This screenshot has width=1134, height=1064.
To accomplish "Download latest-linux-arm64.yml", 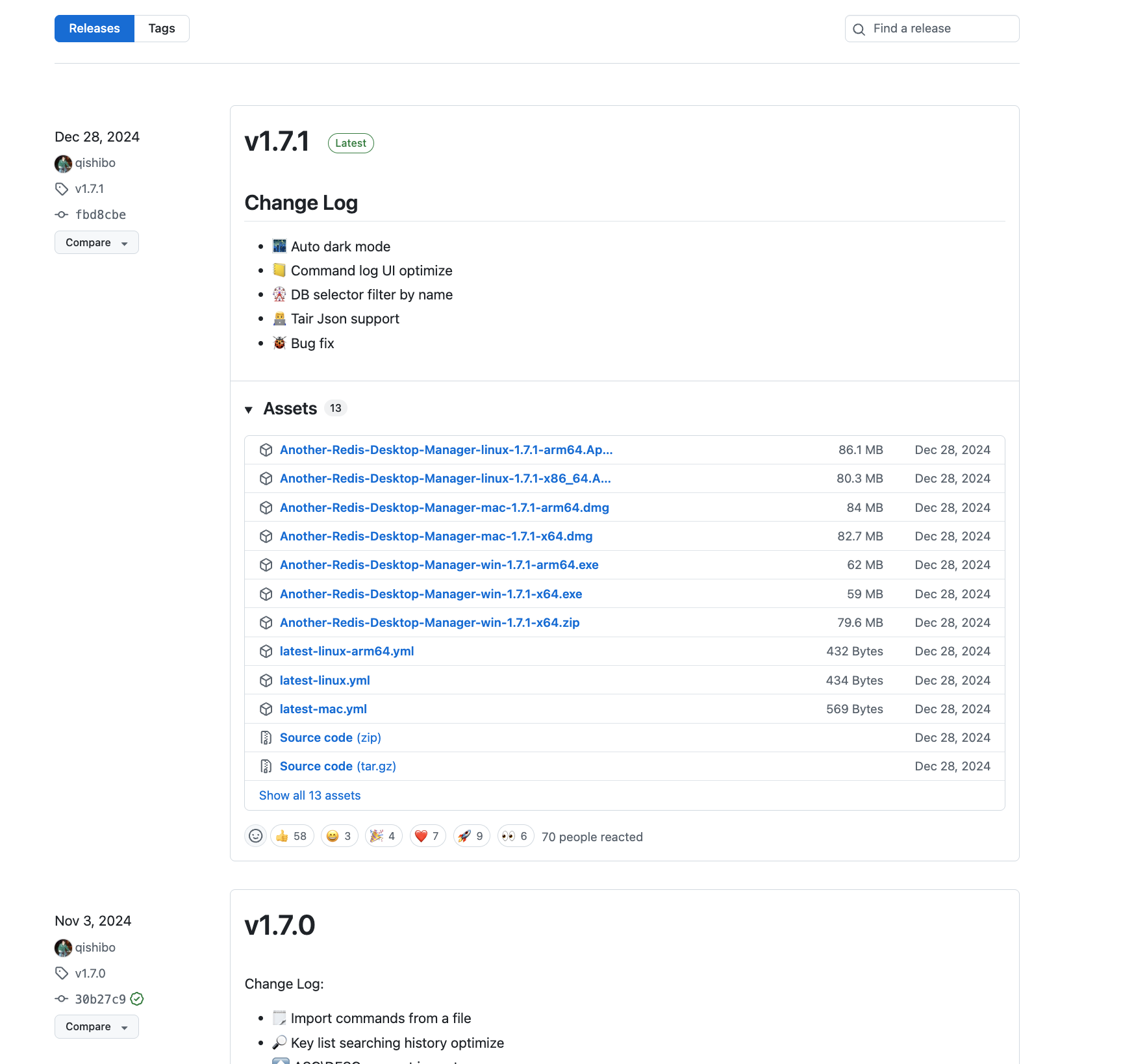I will coord(347,652).
